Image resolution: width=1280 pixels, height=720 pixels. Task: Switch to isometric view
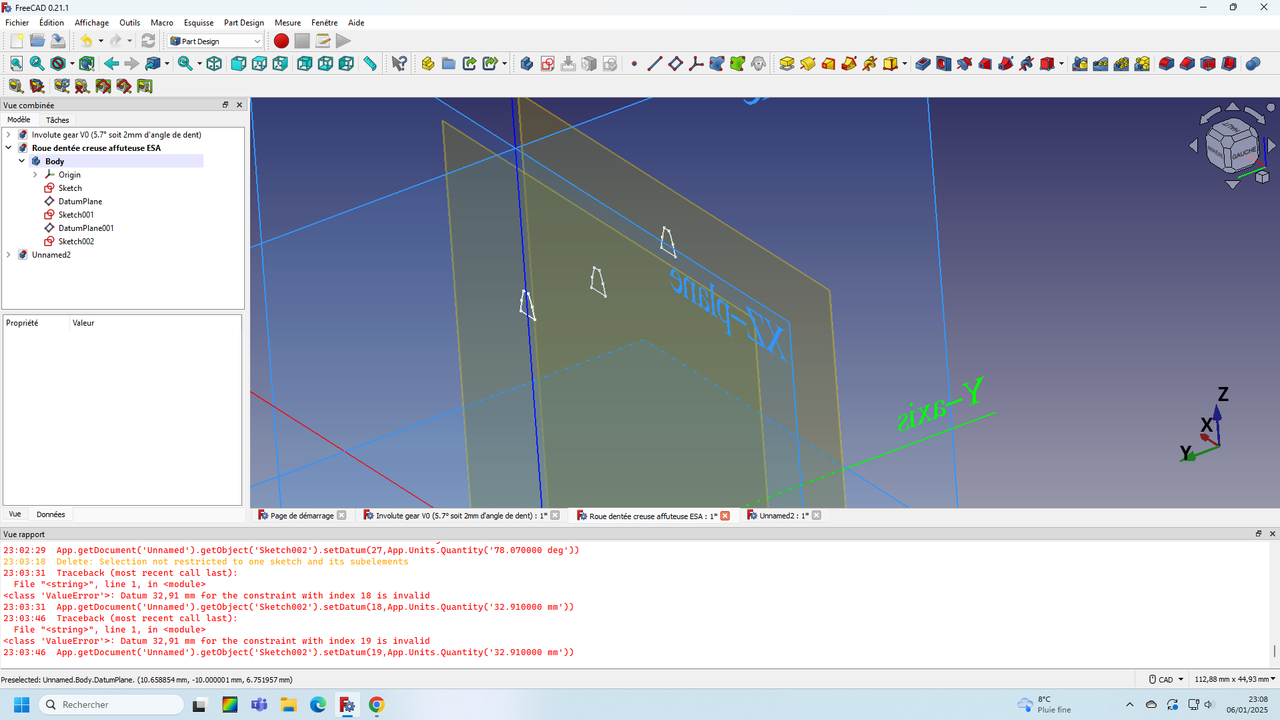214,63
